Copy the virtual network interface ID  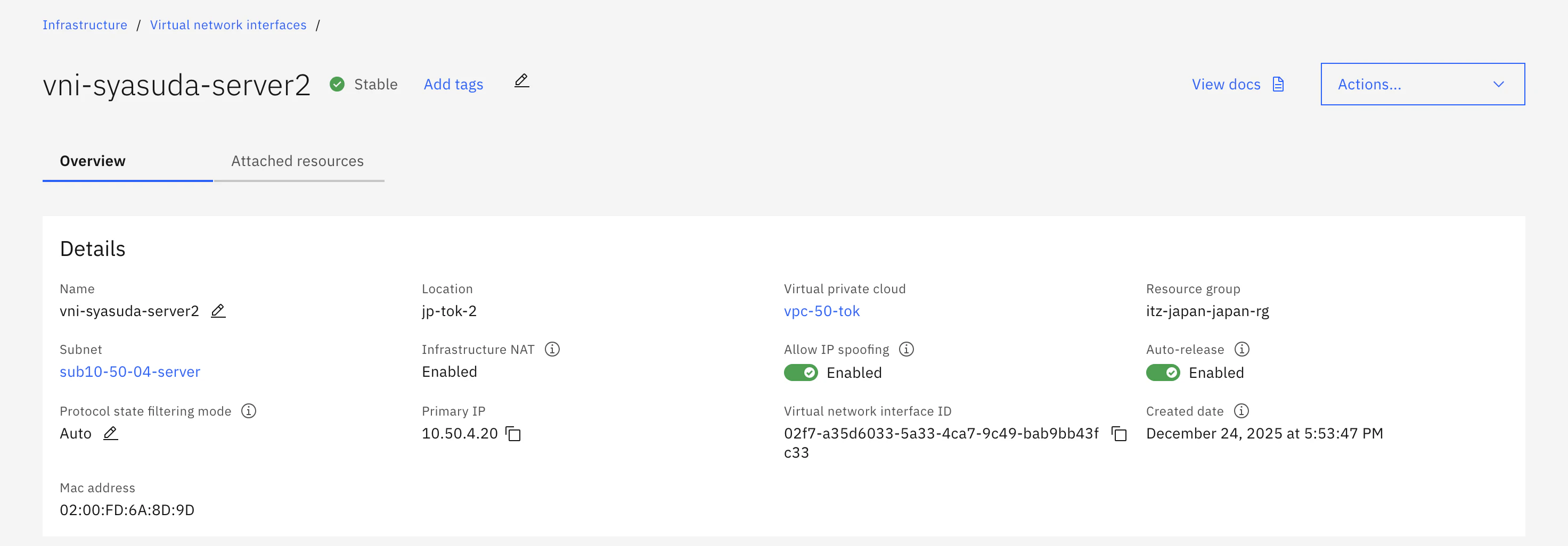click(1119, 434)
